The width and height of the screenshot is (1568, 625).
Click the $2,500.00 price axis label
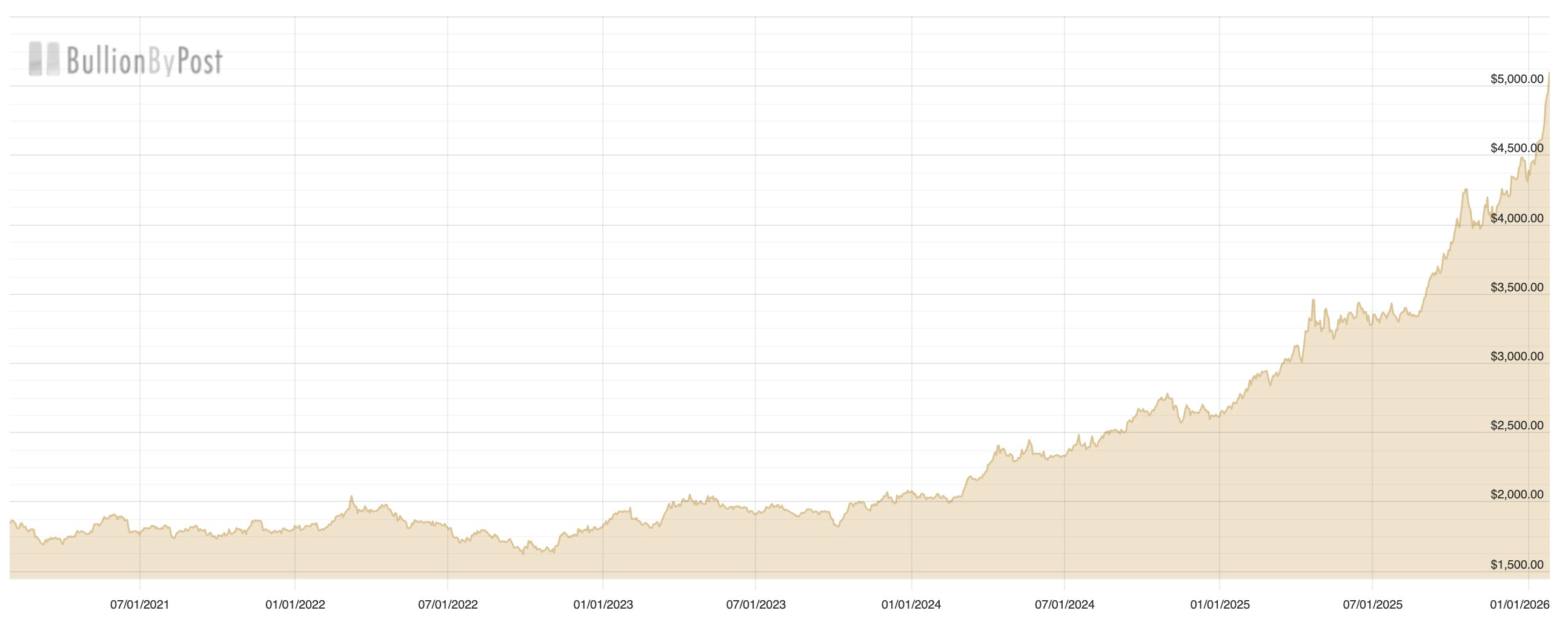click(1517, 426)
